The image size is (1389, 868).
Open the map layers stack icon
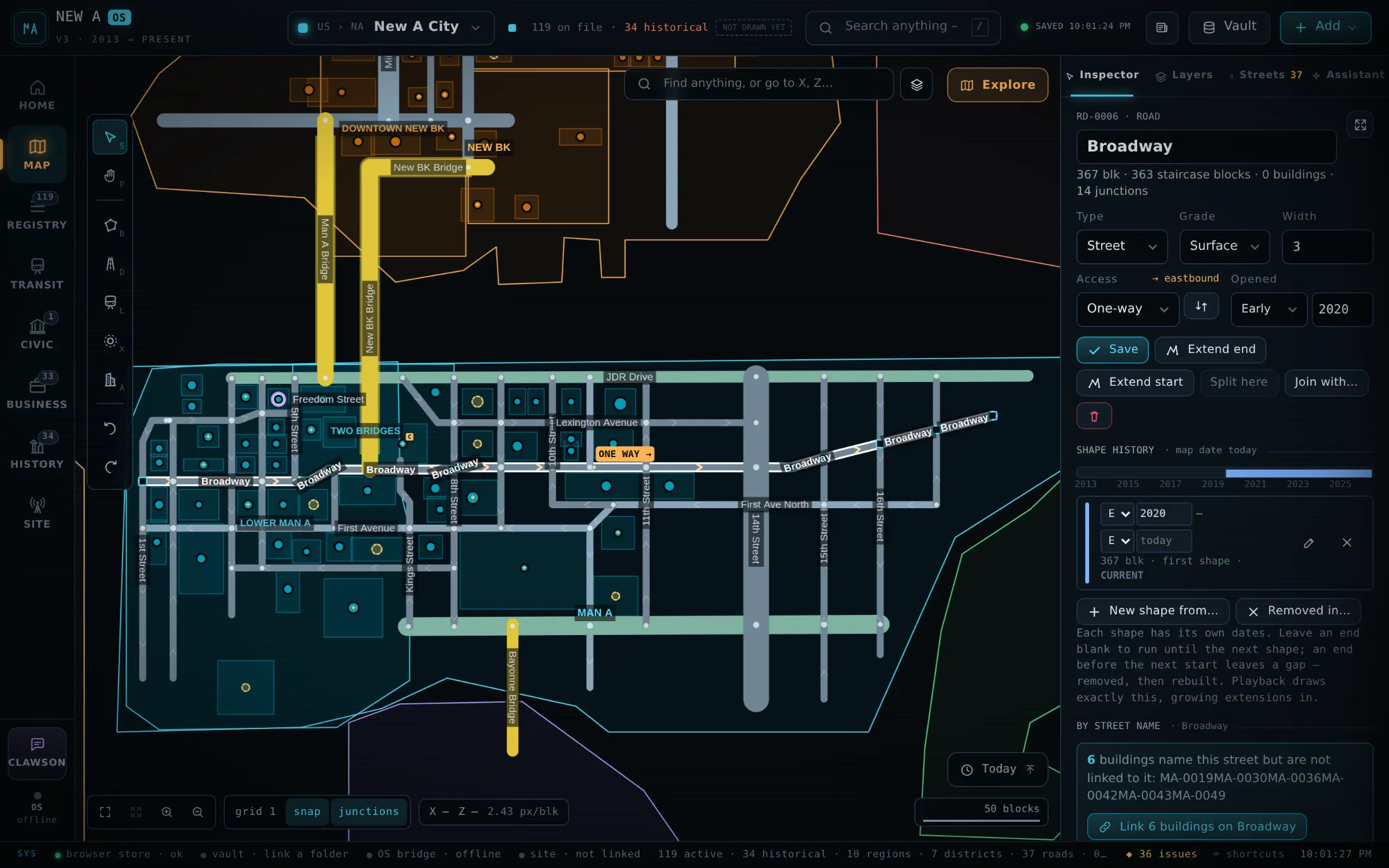click(x=917, y=85)
